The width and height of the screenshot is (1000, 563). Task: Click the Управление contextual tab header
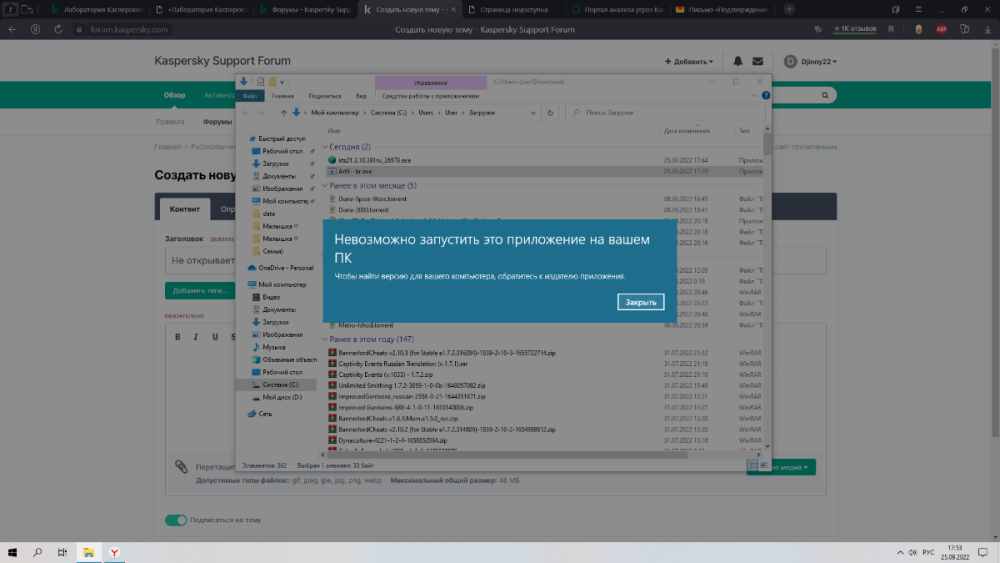(430, 82)
